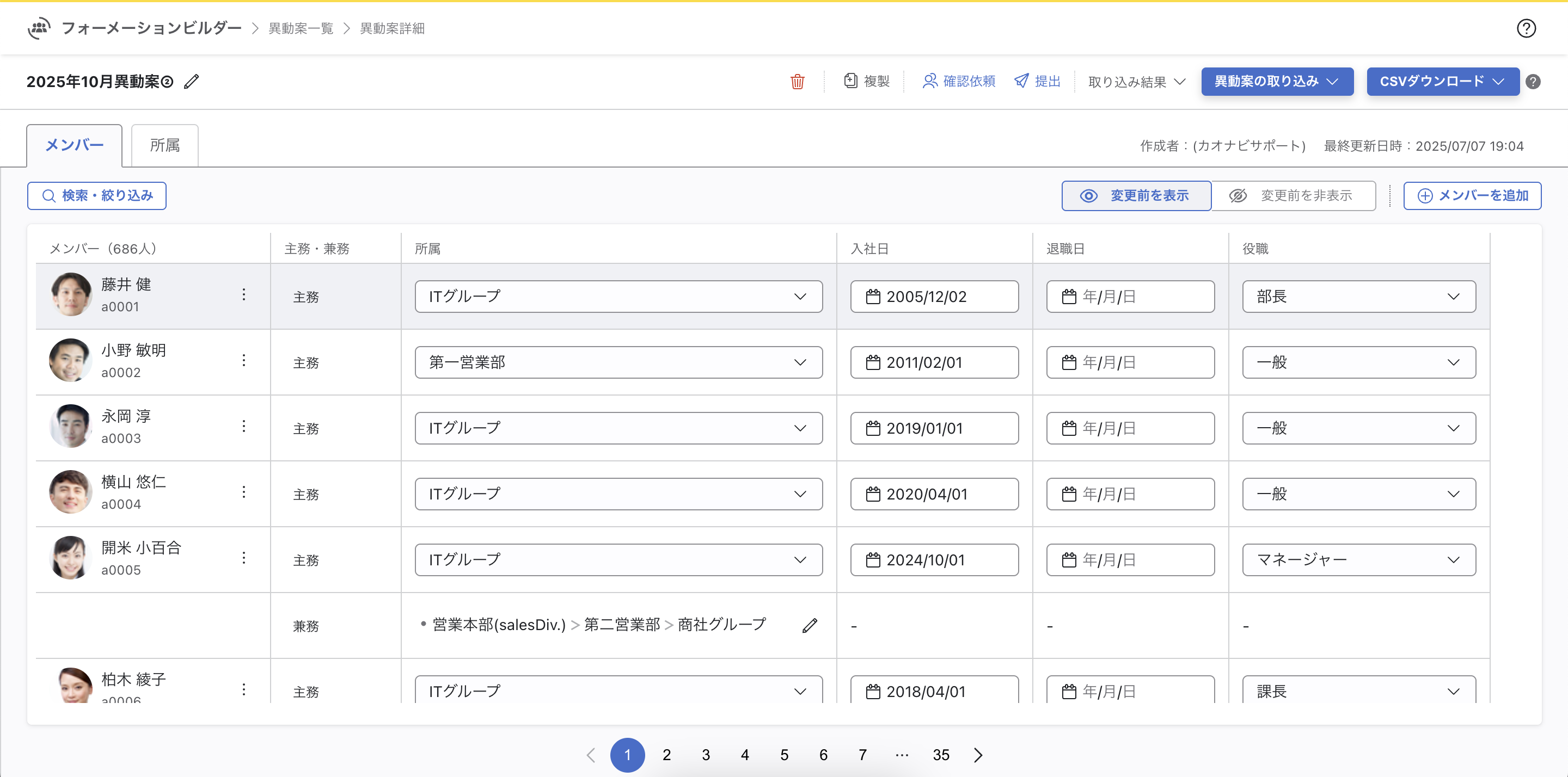Click the pencil icon beside 2025年10月異動案 title
This screenshot has height=777, width=1568.
(191, 82)
